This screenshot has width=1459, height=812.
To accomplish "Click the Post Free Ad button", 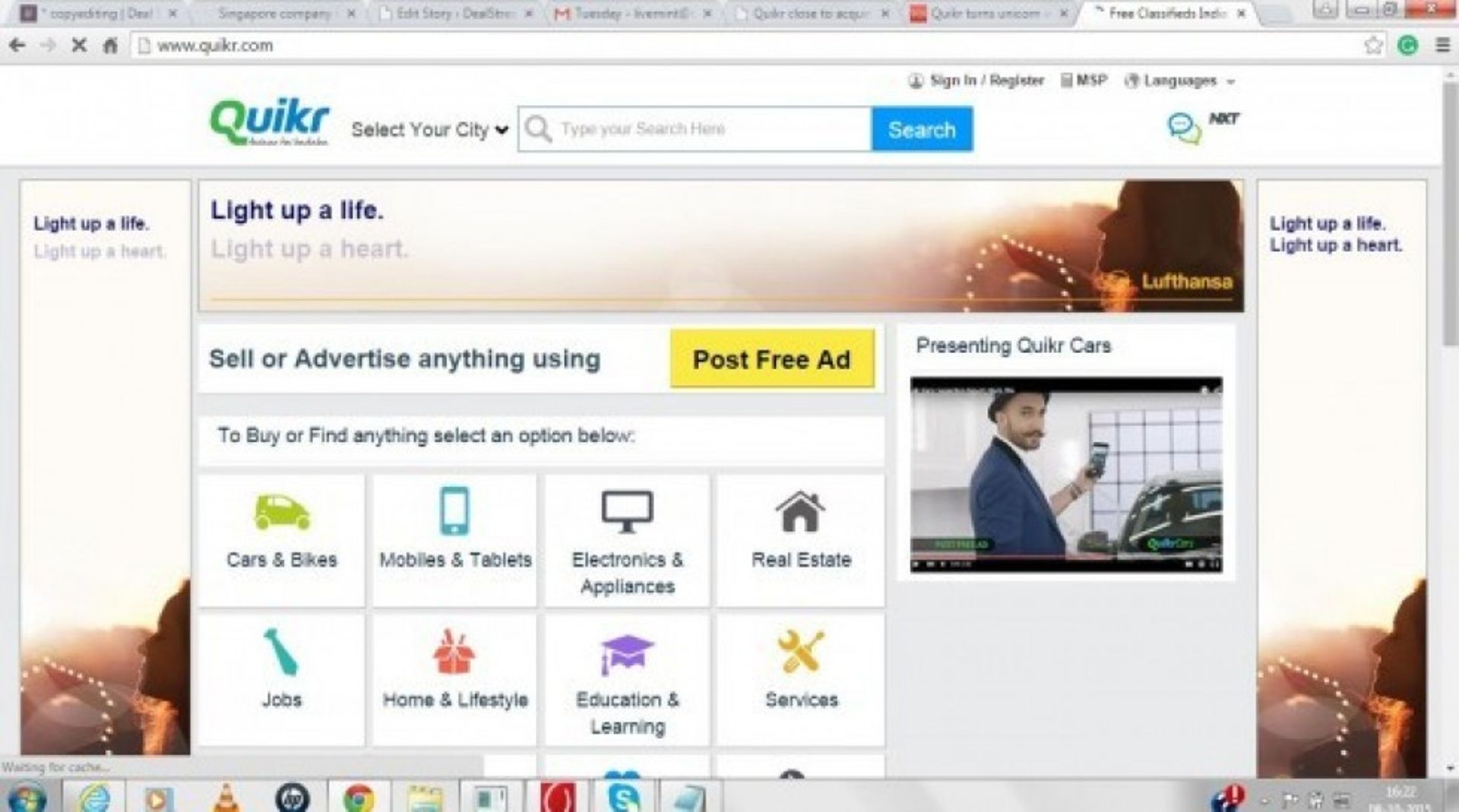I will [x=772, y=359].
